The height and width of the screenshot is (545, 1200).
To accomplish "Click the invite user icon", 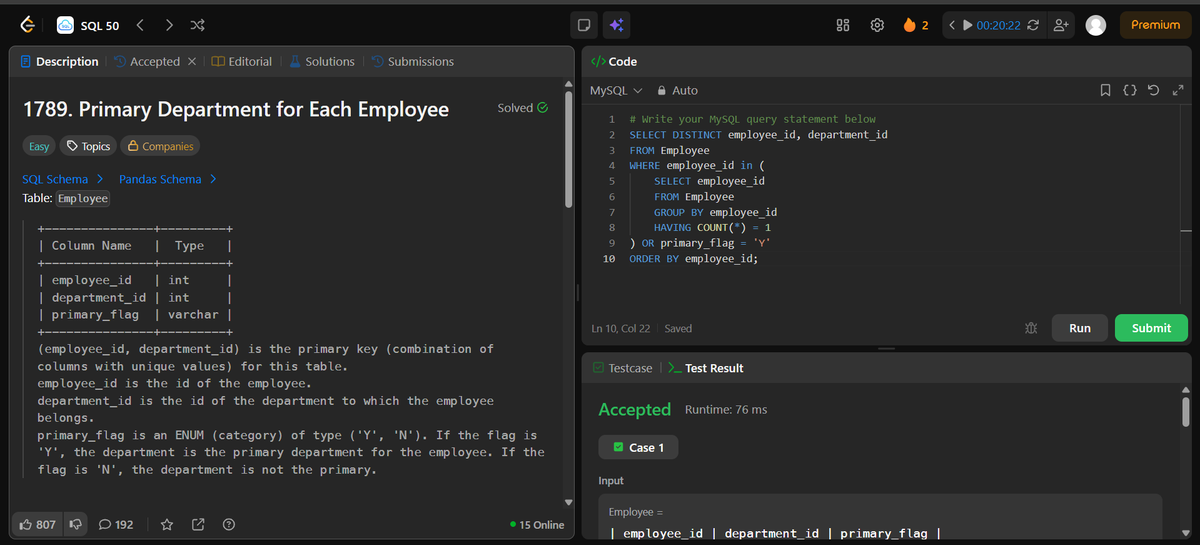I will click(1061, 25).
